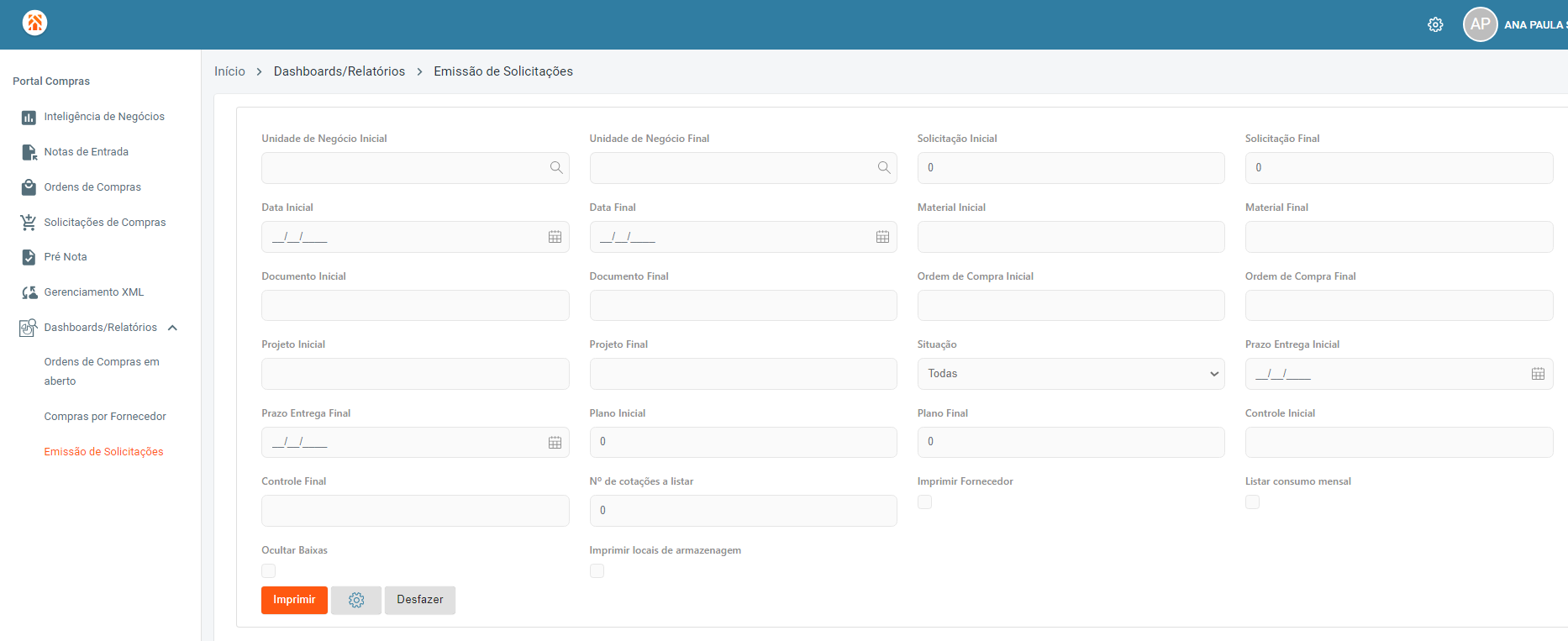Click Dashboards/Relatórios breadcrumb link
The width and height of the screenshot is (1568, 641).
click(x=339, y=71)
